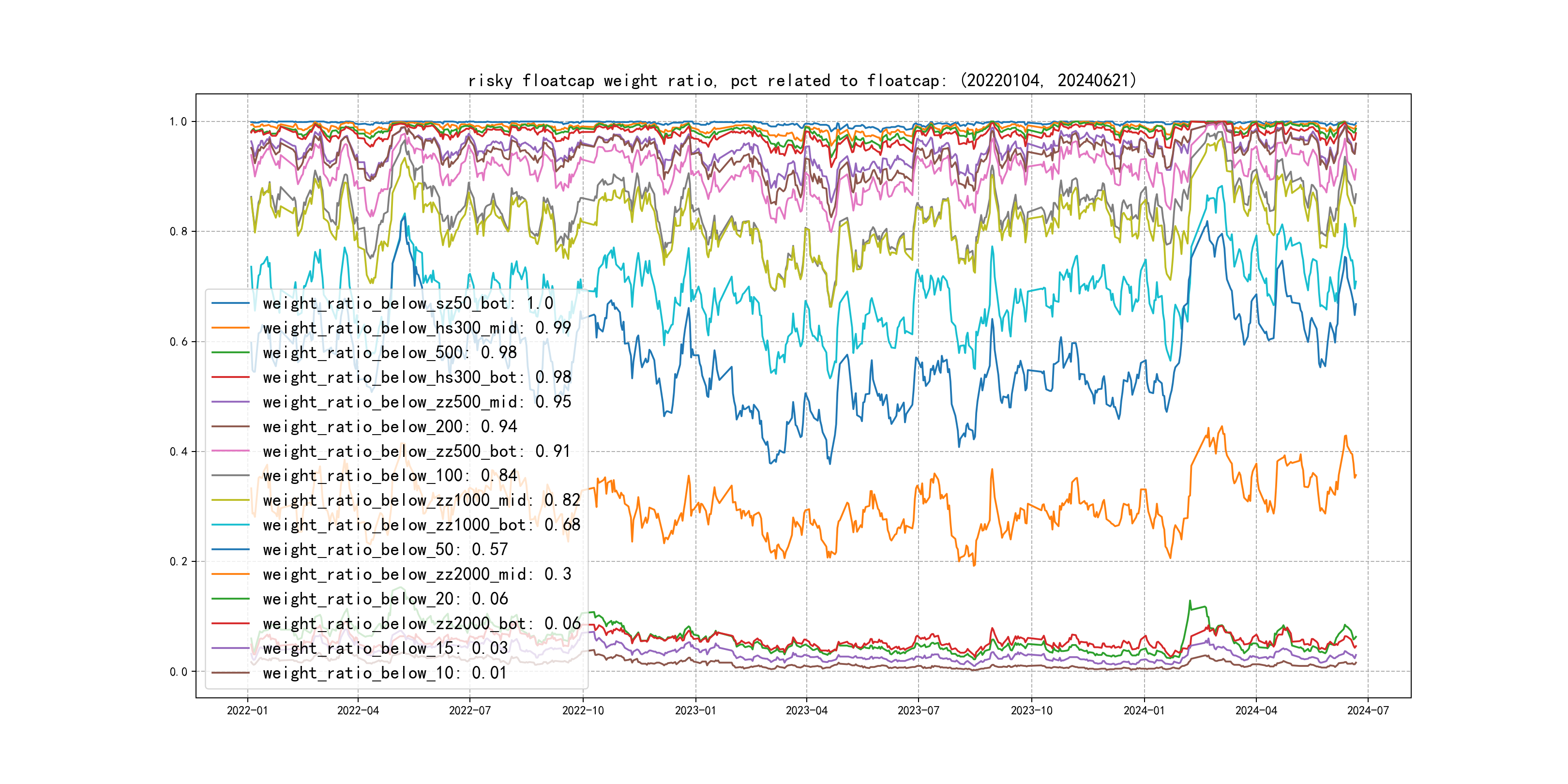The height and width of the screenshot is (784, 1568).
Task: Click legend entry weight_ratio_below_20
Action: (x=385, y=599)
